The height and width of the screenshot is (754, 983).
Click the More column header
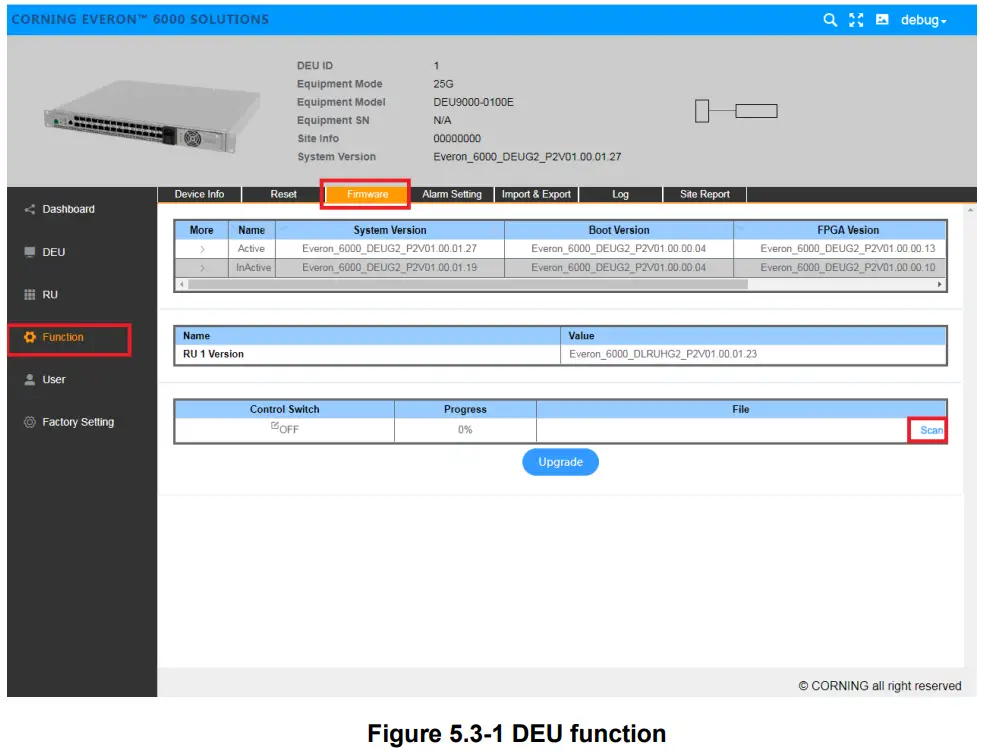(x=201, y=230)
